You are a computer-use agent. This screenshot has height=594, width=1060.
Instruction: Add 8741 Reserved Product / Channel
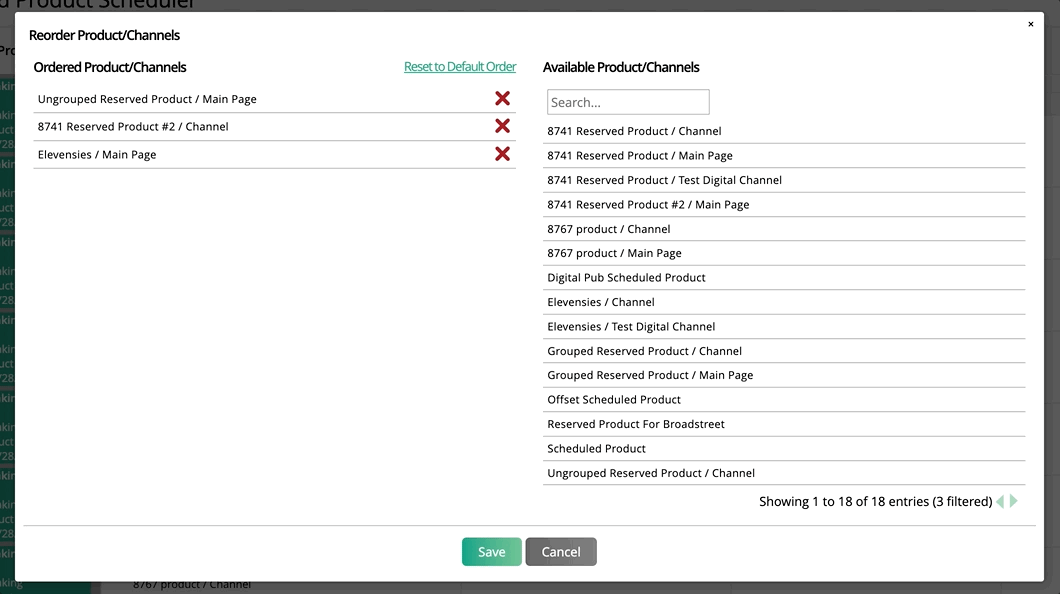coord(634,131)
